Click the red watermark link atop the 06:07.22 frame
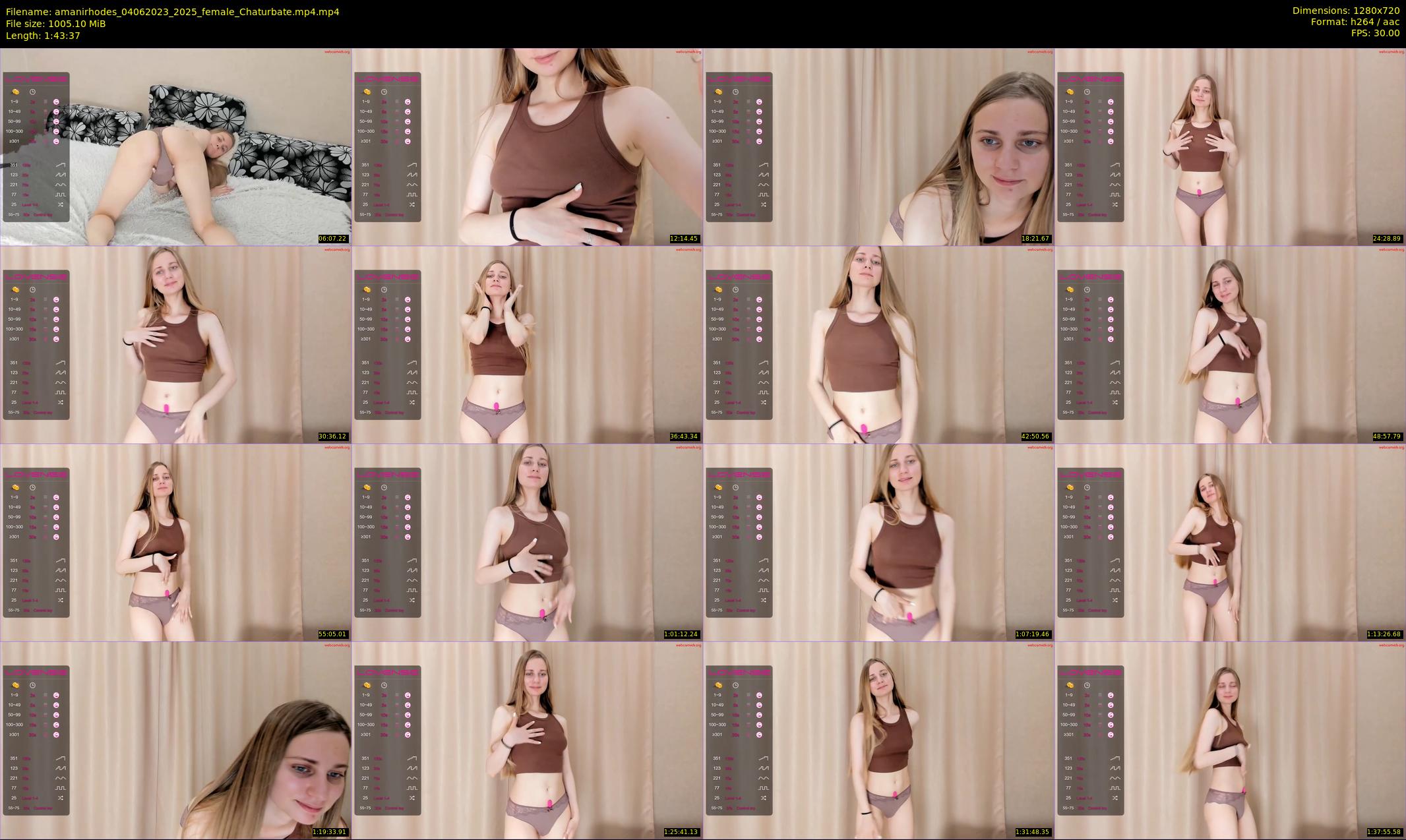The width and height of the screenshot is (1406, 840). point(337,51)
